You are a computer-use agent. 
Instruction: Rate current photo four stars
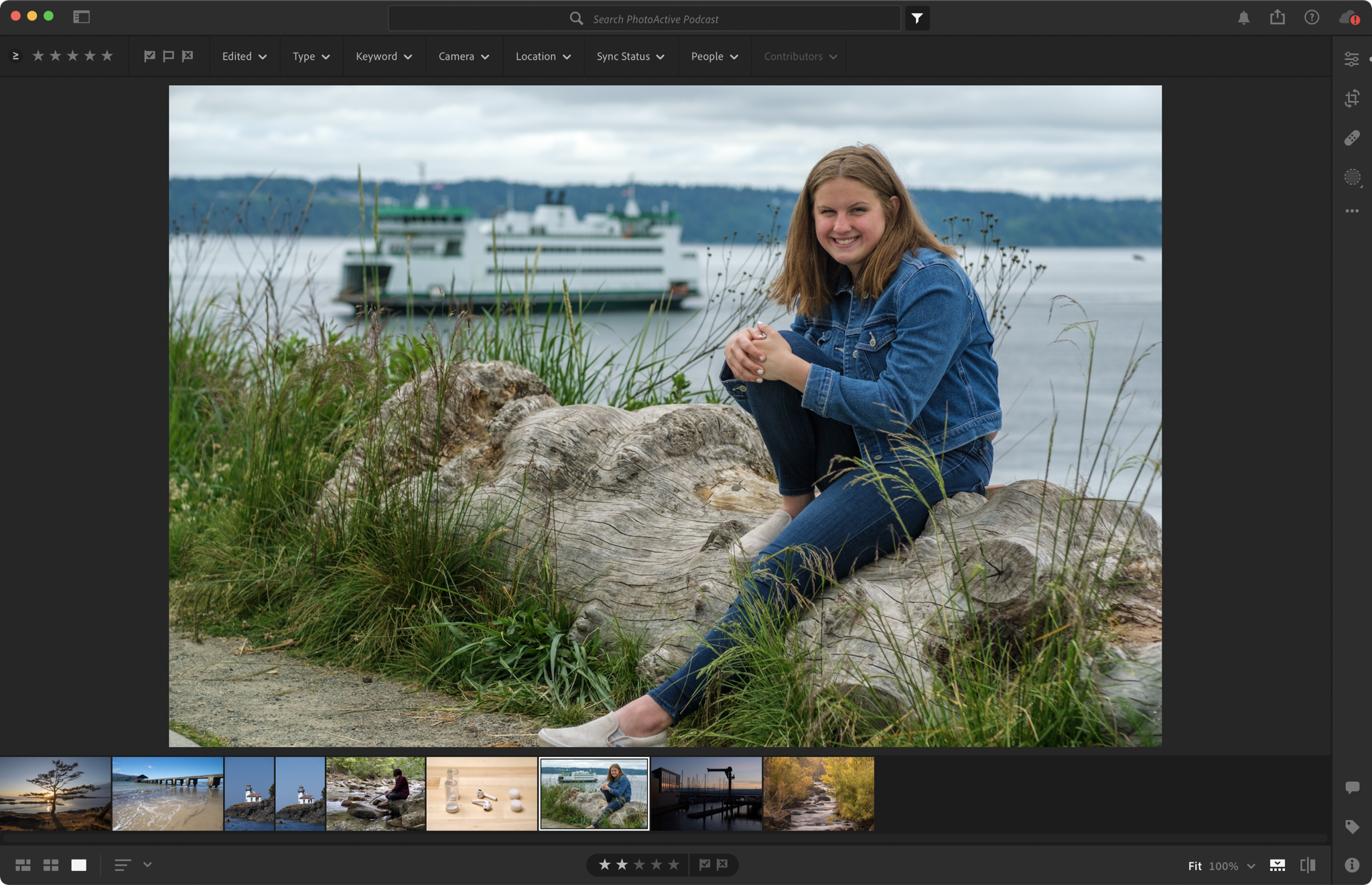point(657,864)
